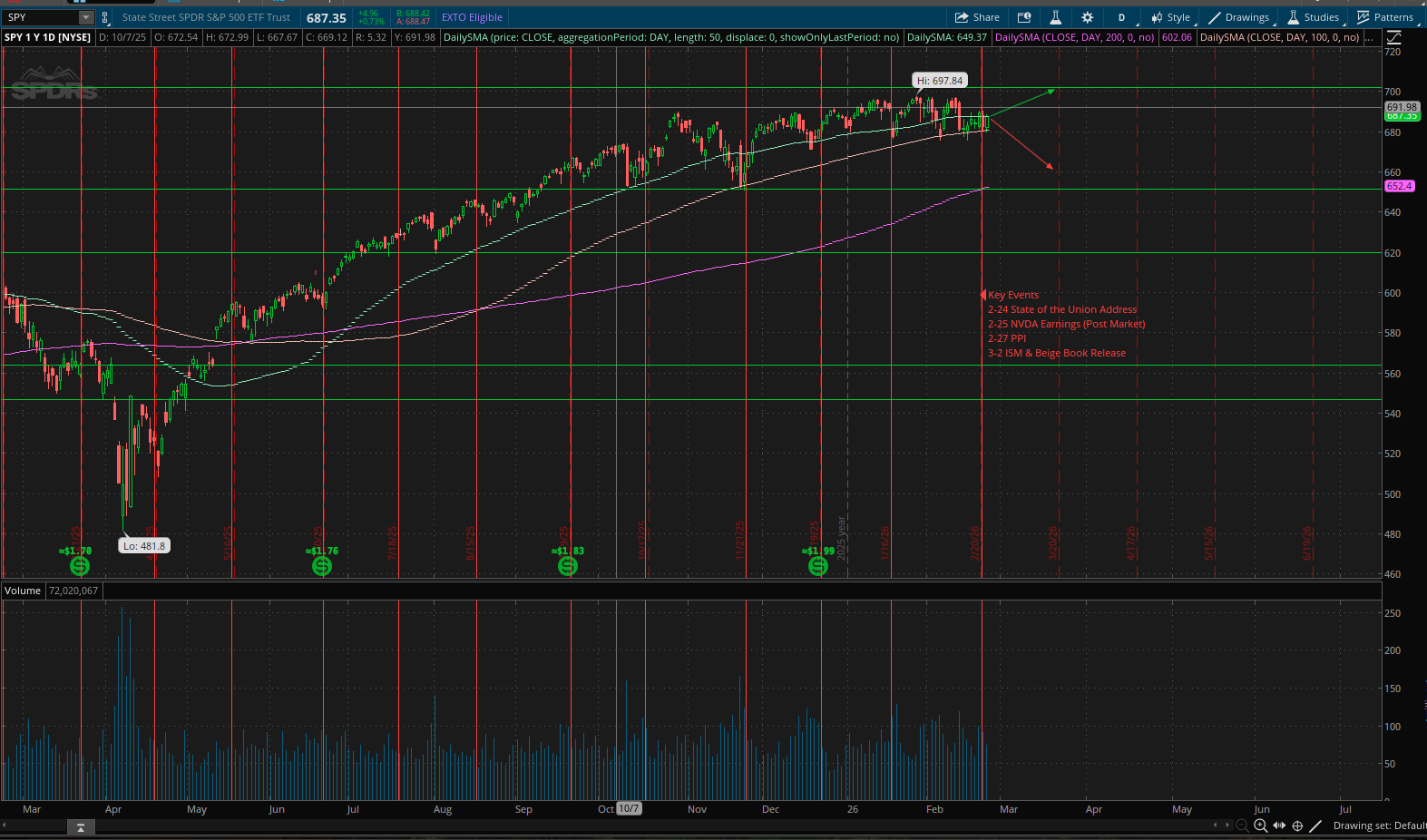Click the 691.98 price axis tag
The height and width of the screenshot is (840, 1427).
pyautogui.click(x=1402, y=107)
